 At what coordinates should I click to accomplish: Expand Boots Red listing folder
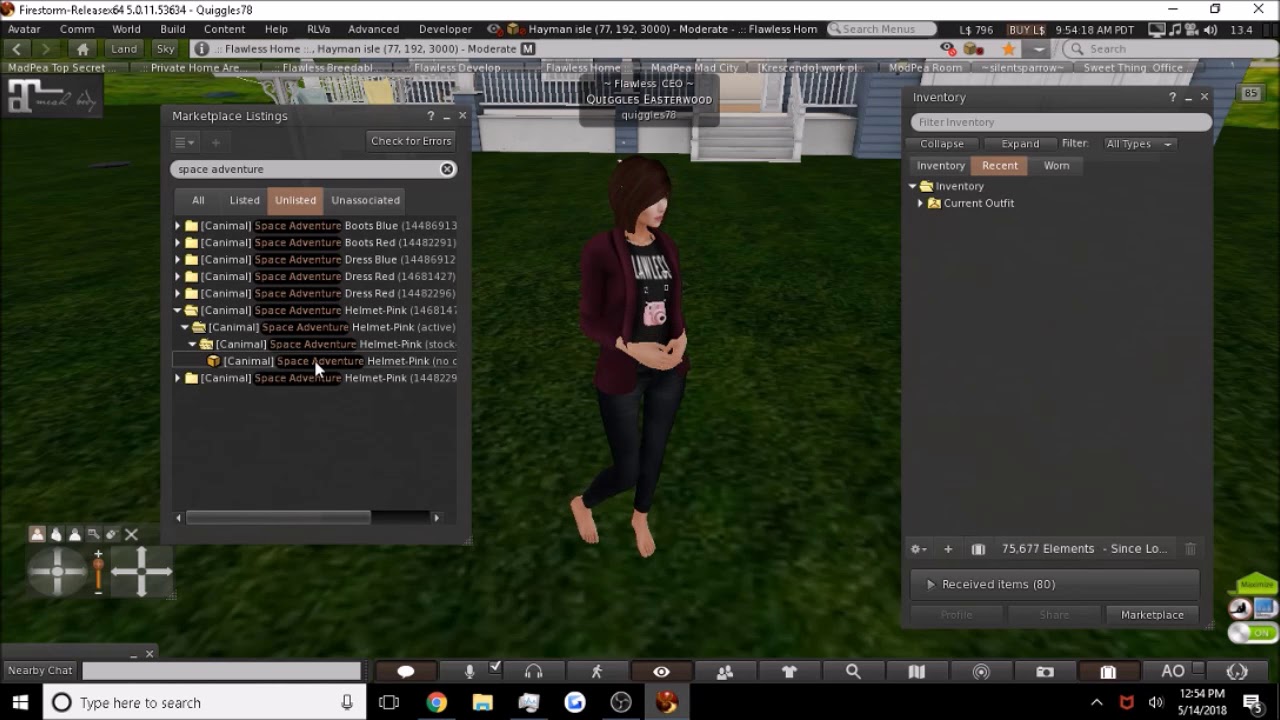click(178, 243)
